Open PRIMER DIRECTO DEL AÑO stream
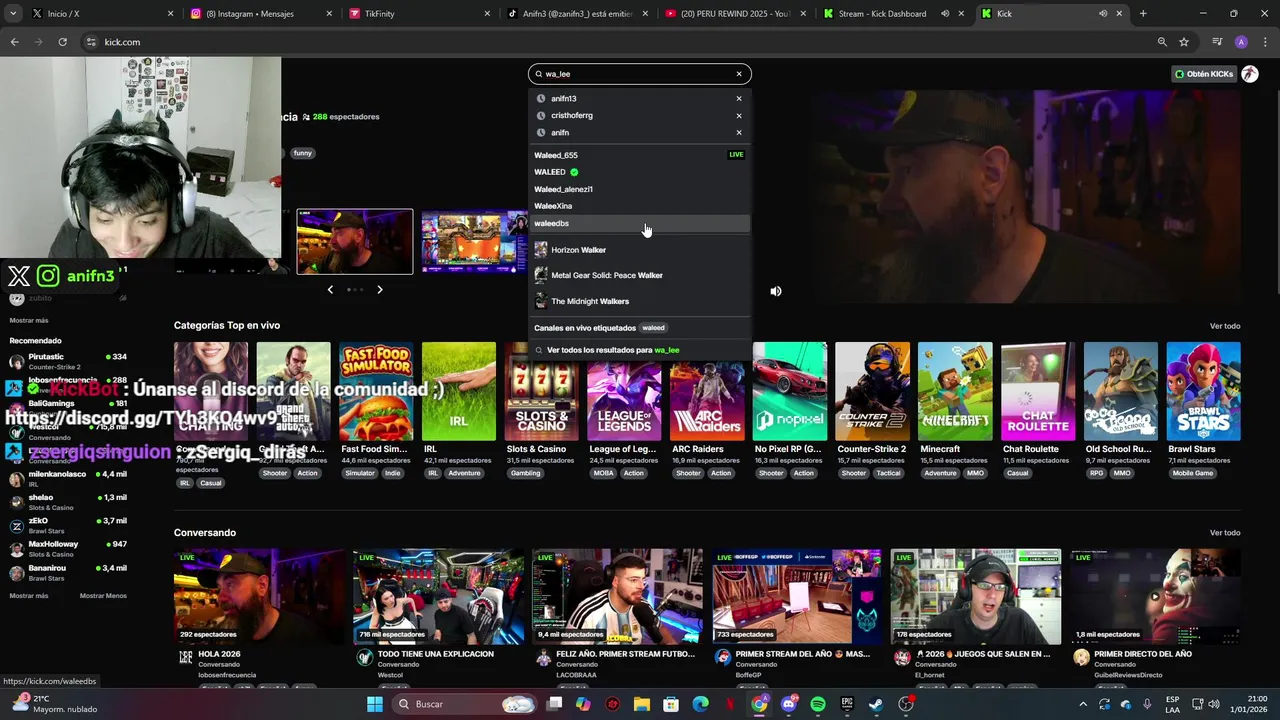1280x720 pixels. (1155, 596)
